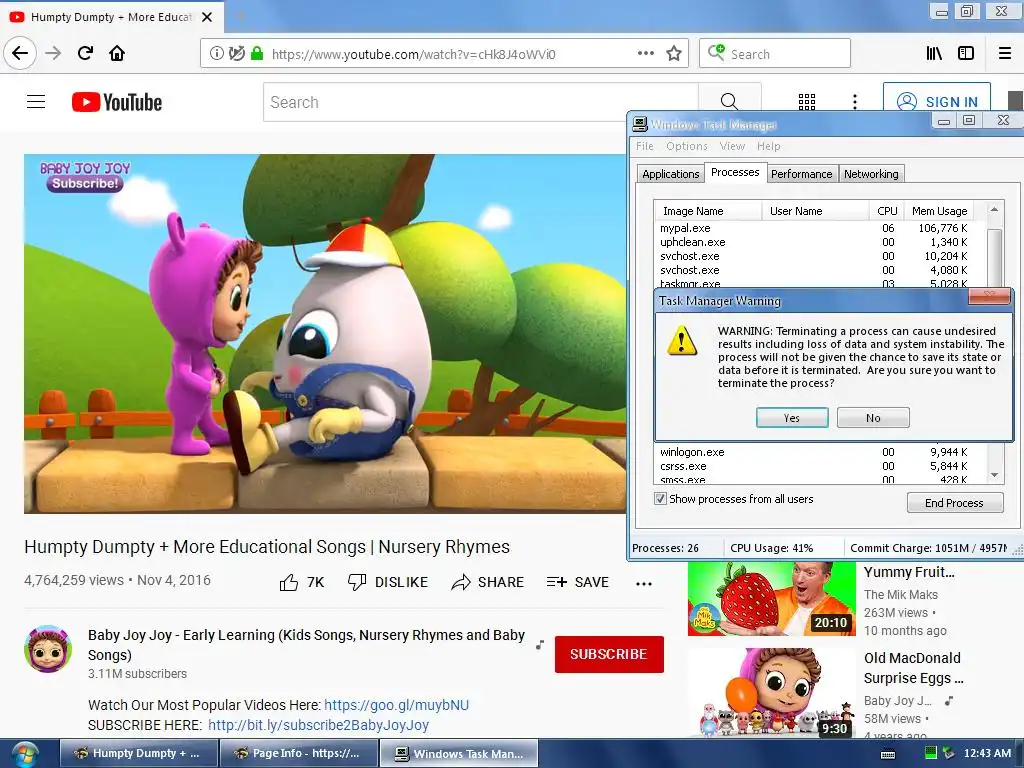Sort processes by User Name column
Screen dimensions: 1024x768
(815, 211)
